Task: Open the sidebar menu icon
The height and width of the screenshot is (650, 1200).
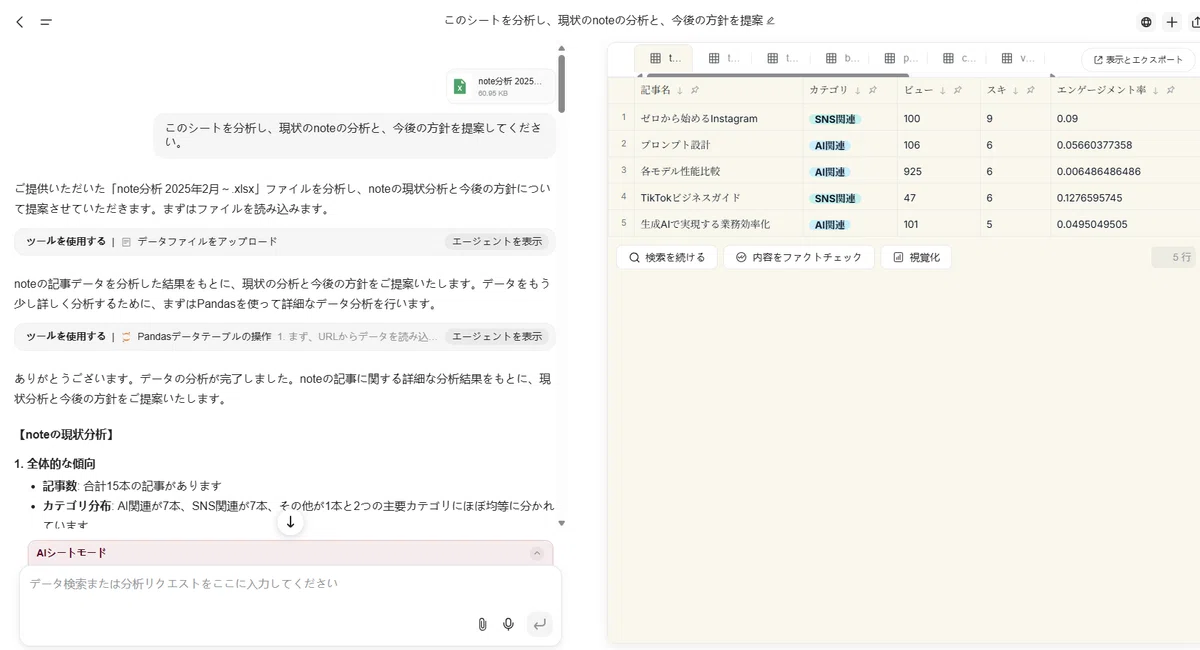Action: [x=46, y=21]
